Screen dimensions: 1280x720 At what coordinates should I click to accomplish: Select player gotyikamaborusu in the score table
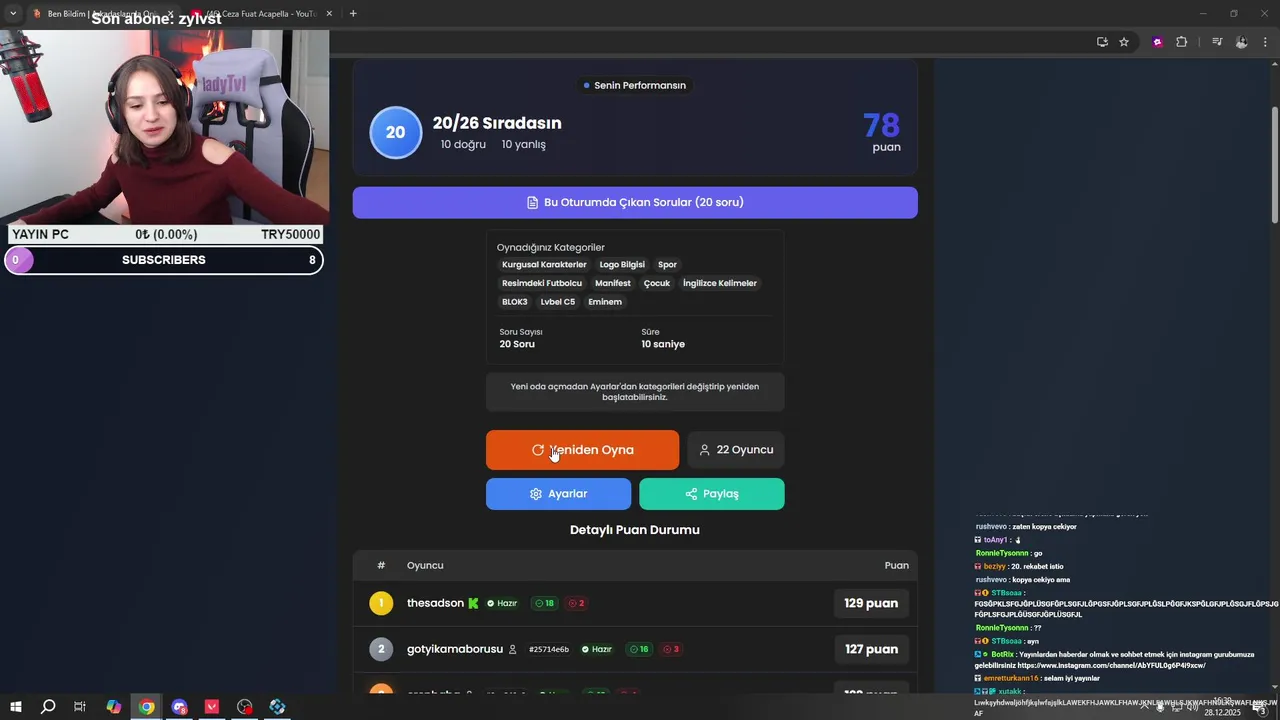(x=455, y=649)
